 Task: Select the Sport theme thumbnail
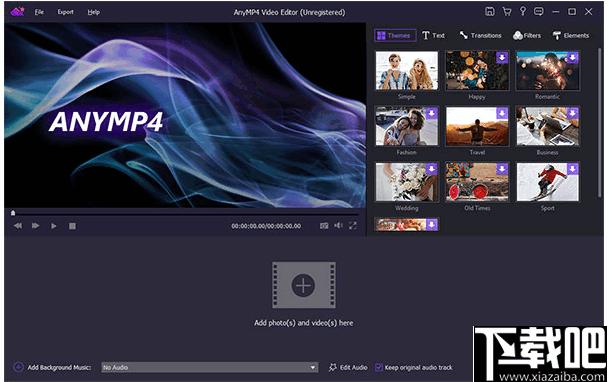[x=548, y=182]
